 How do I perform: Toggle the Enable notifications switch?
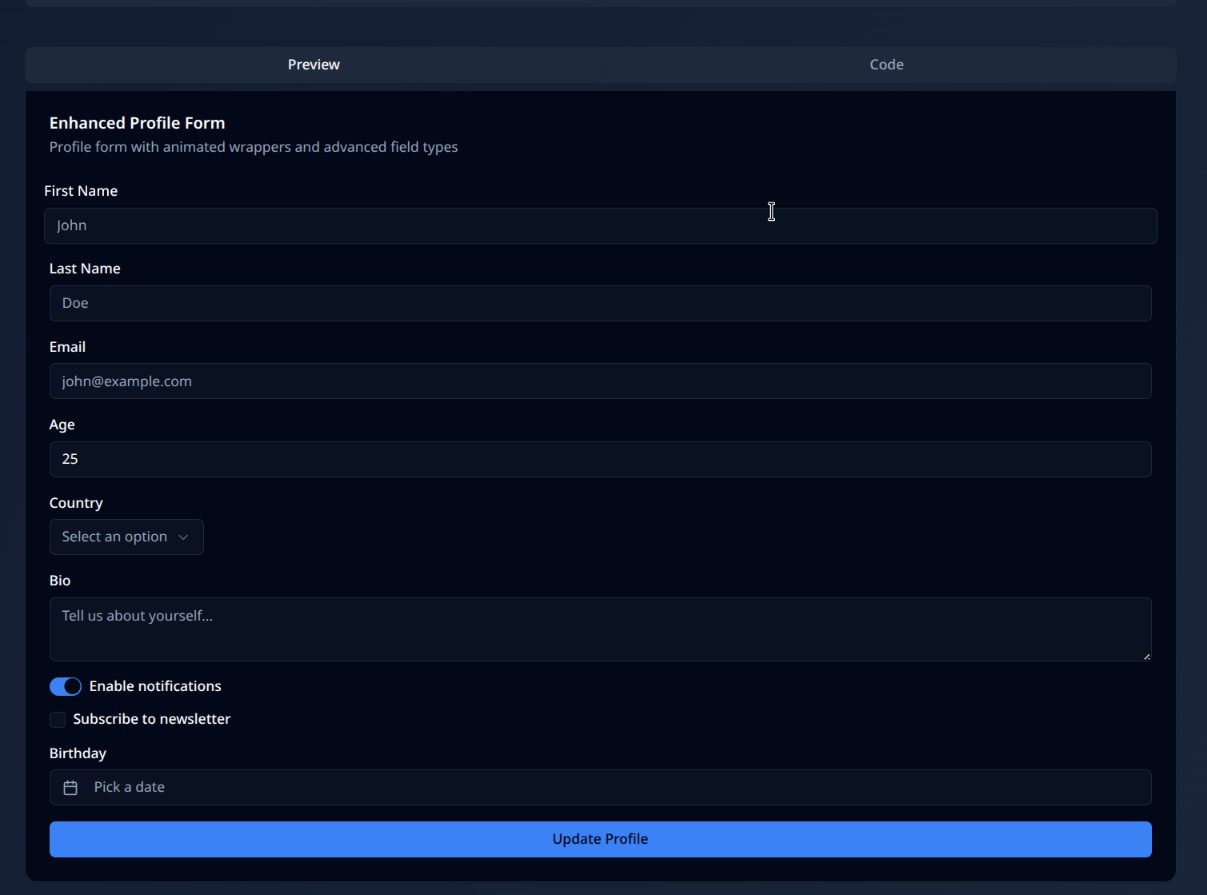point(65,686)
